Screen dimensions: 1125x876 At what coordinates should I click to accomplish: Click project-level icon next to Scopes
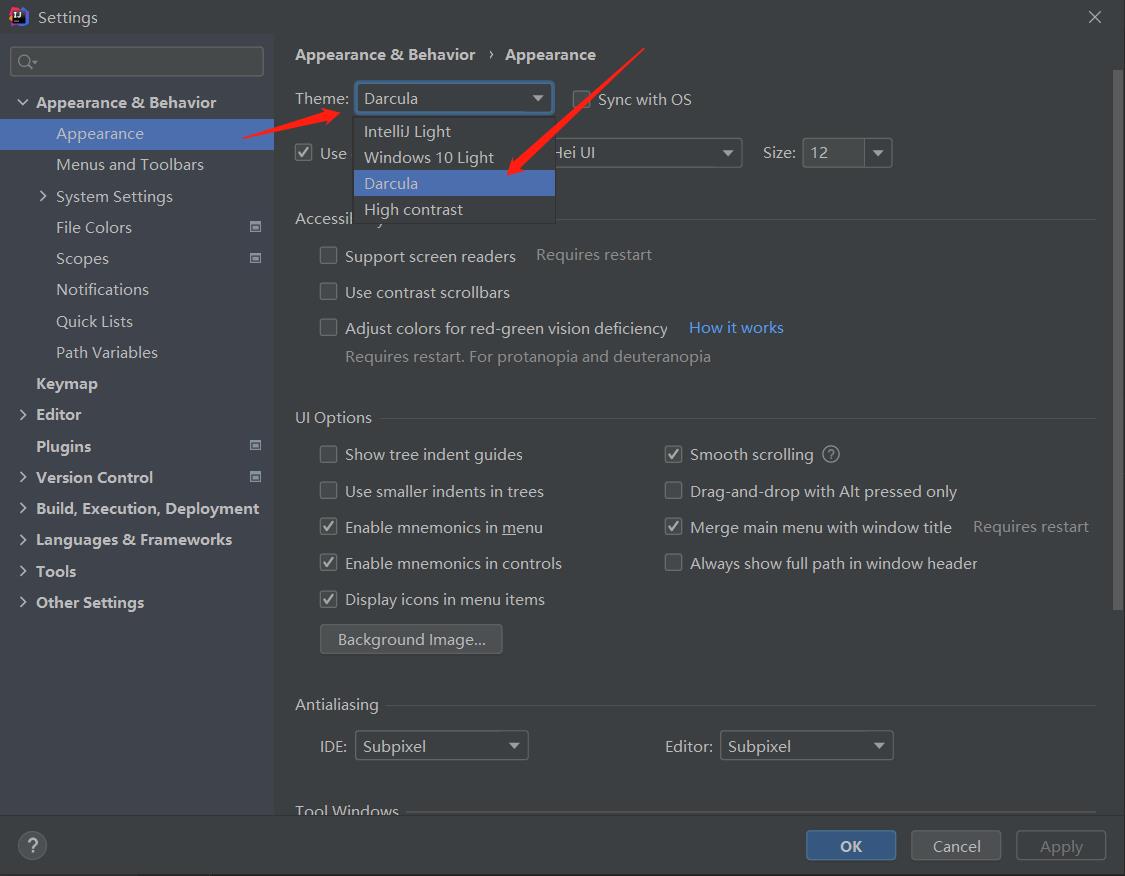point(255,258)
